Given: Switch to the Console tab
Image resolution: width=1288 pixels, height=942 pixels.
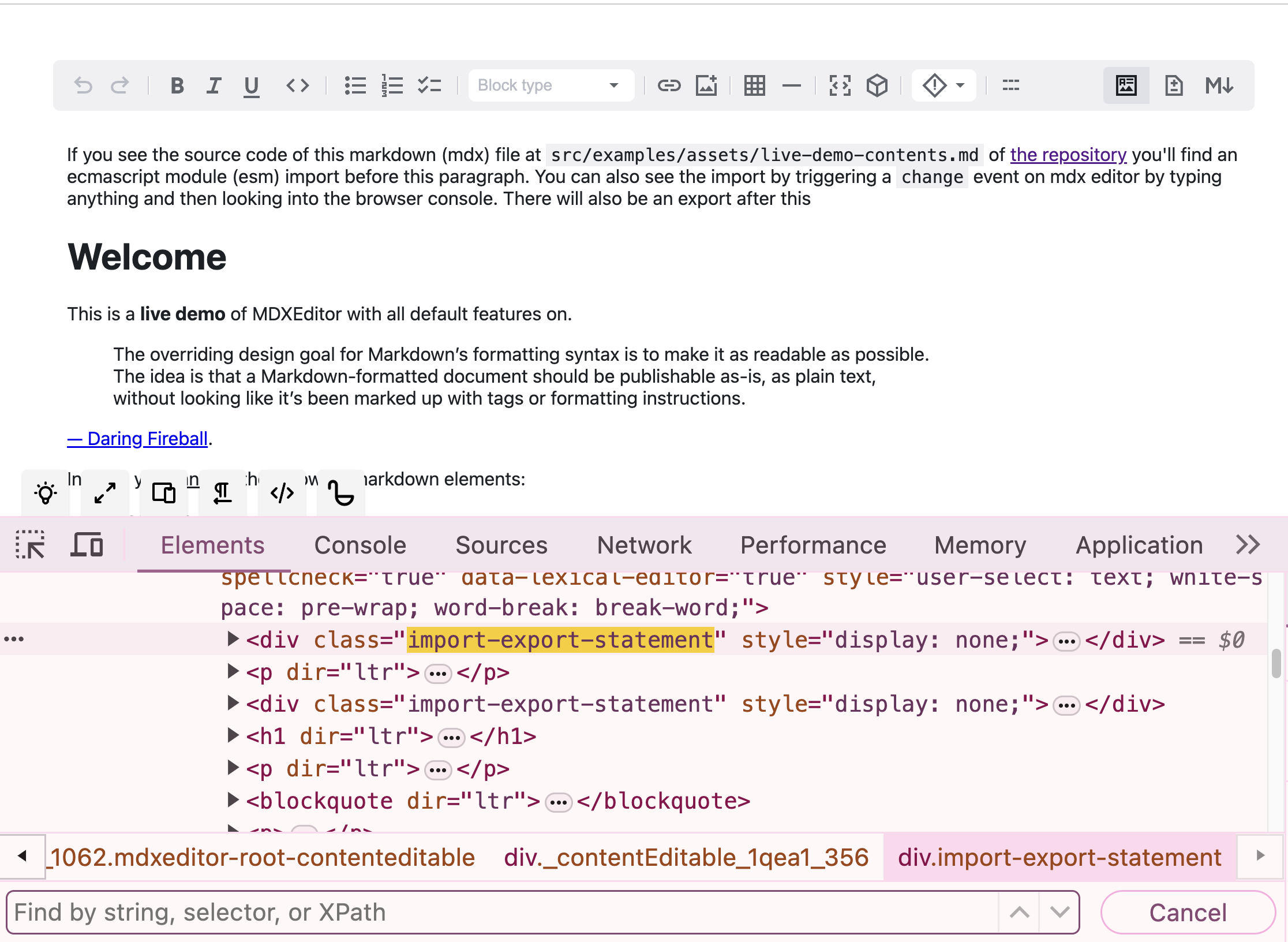Looking at the screenshot, I should click(360, 545).
